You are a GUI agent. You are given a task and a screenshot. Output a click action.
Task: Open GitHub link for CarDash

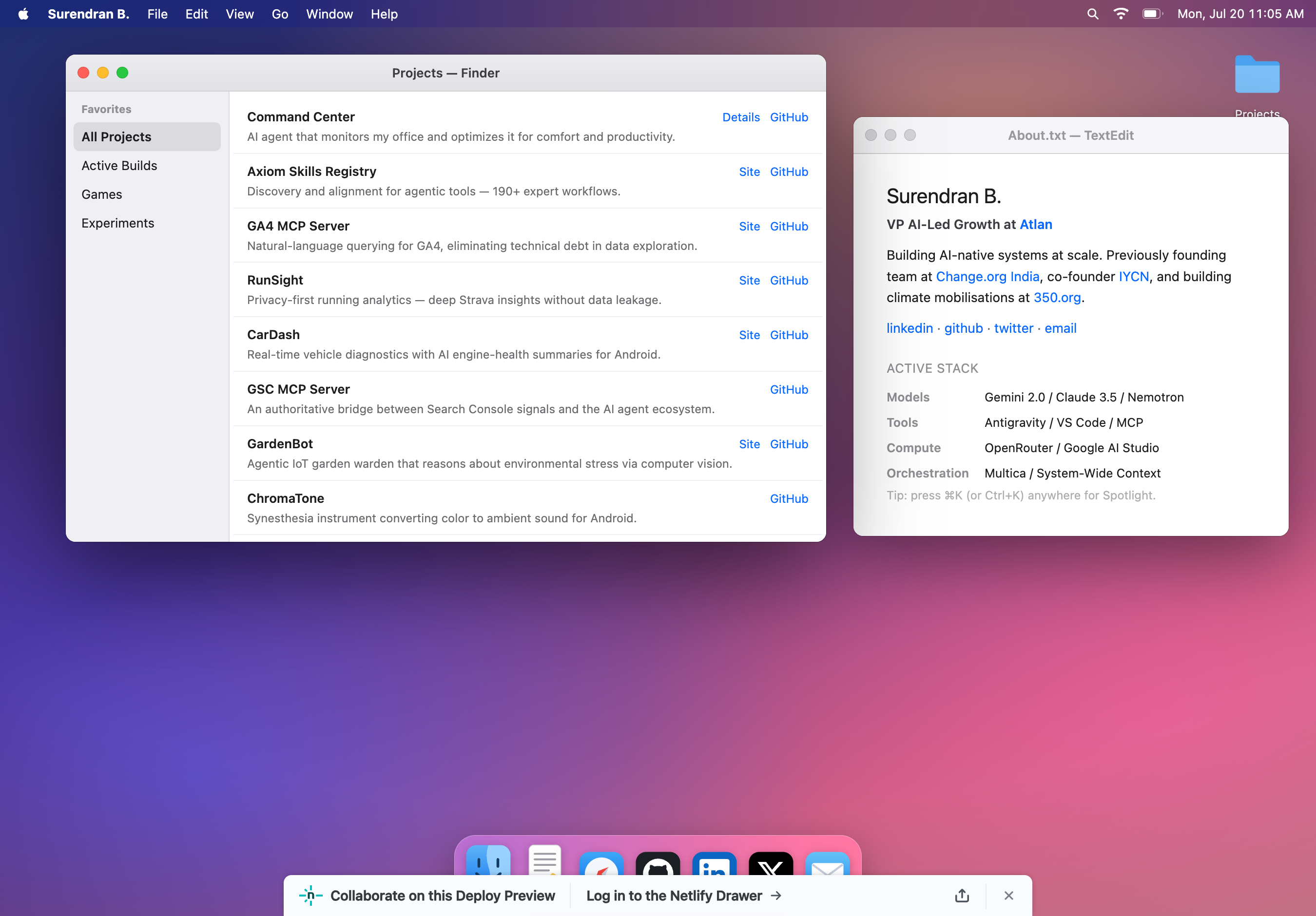click(x=789, y=335)
